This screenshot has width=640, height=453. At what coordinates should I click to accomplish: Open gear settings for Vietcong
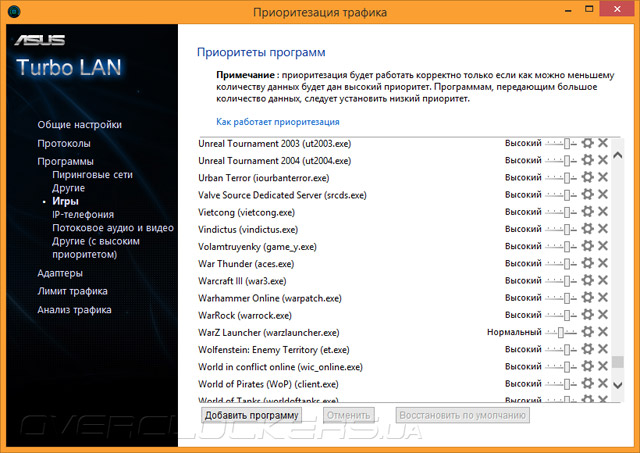point(587,211)
